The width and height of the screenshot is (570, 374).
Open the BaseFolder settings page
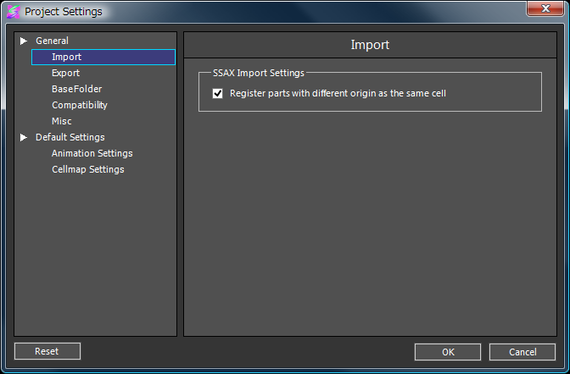[77, 89]
